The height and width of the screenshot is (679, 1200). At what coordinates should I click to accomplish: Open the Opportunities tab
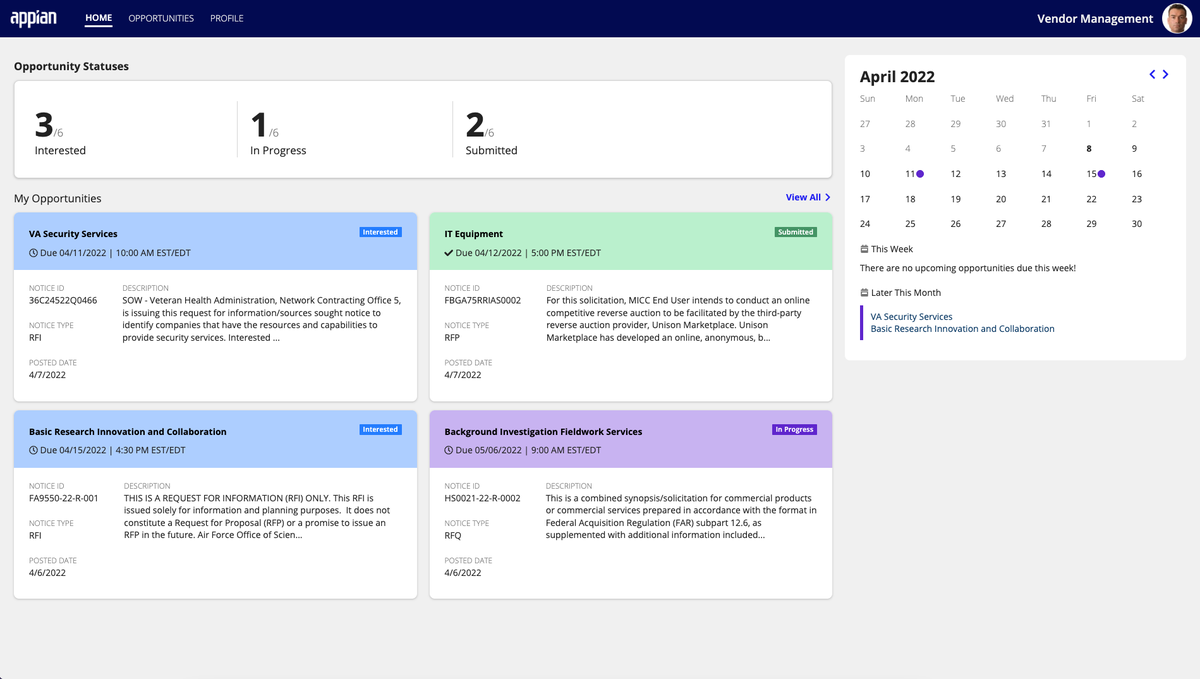161,18
